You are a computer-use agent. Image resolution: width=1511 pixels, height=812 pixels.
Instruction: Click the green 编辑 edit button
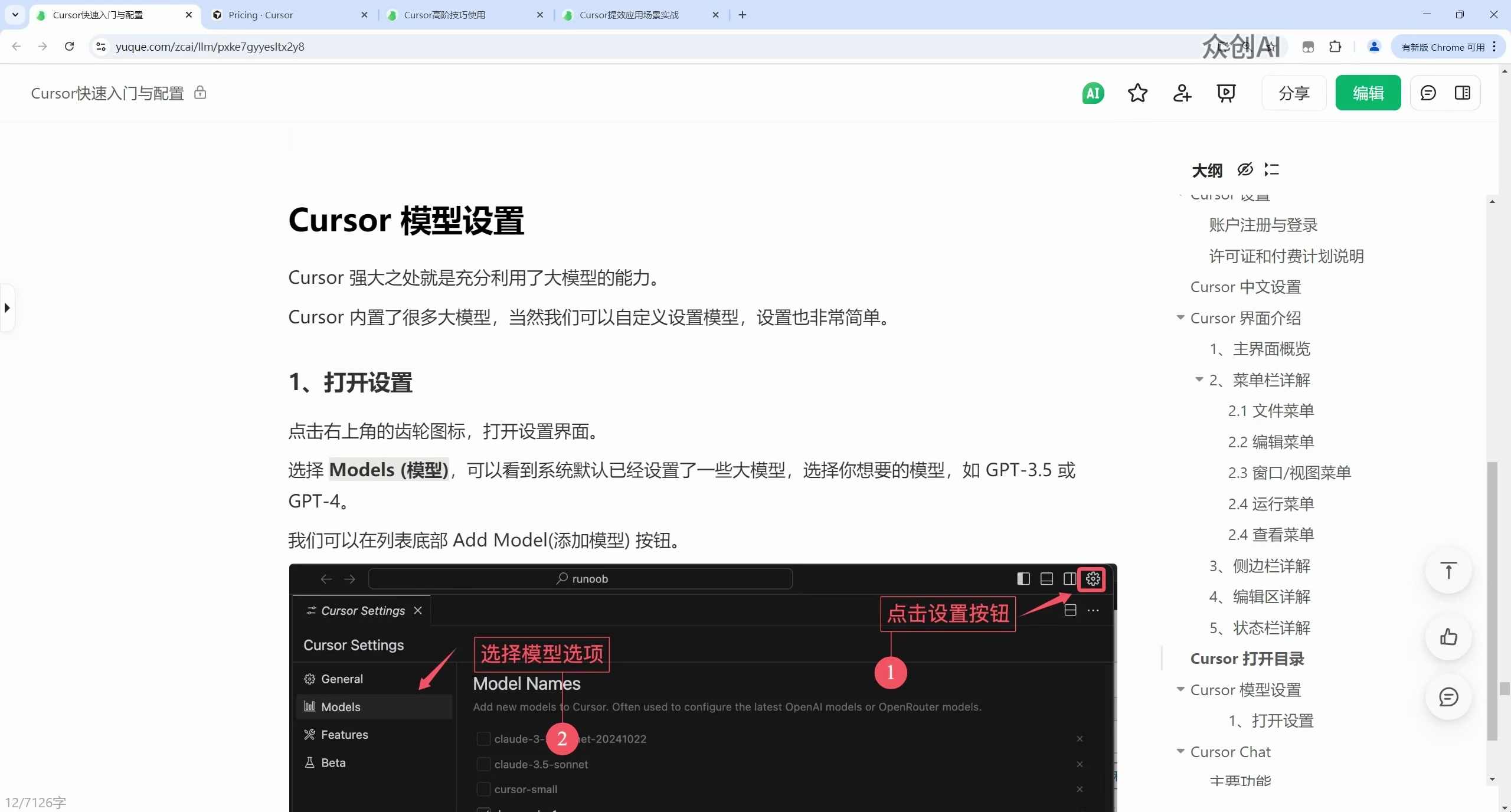point(1368,93)
